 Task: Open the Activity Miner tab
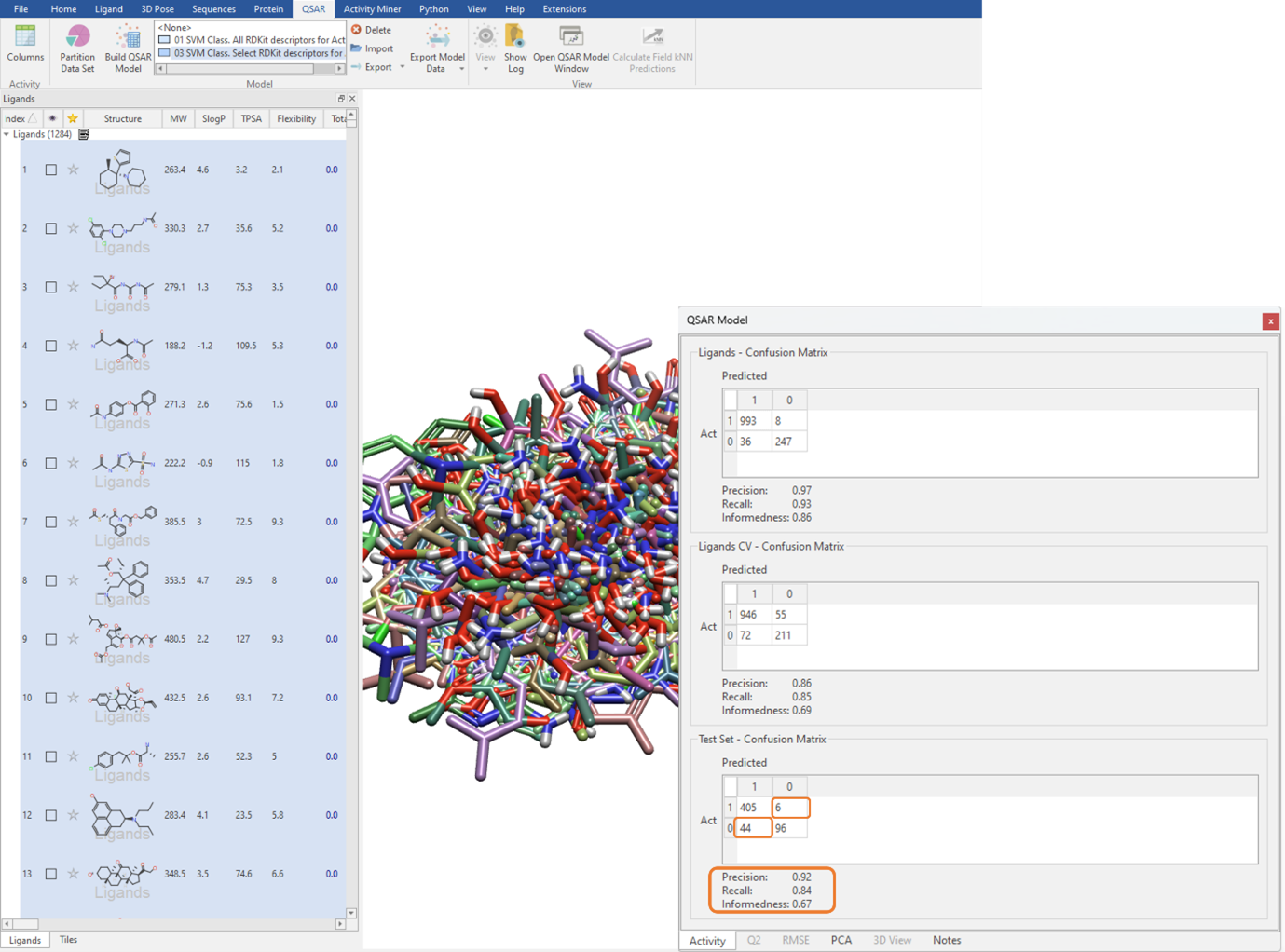point(373,9)
